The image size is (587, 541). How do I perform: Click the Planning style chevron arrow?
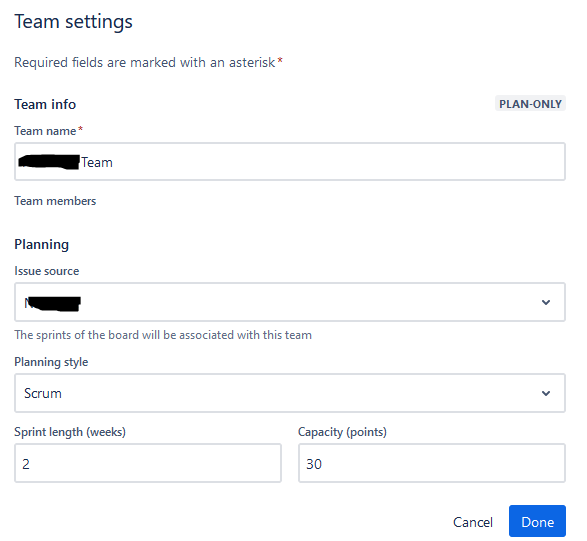(546, 393)
